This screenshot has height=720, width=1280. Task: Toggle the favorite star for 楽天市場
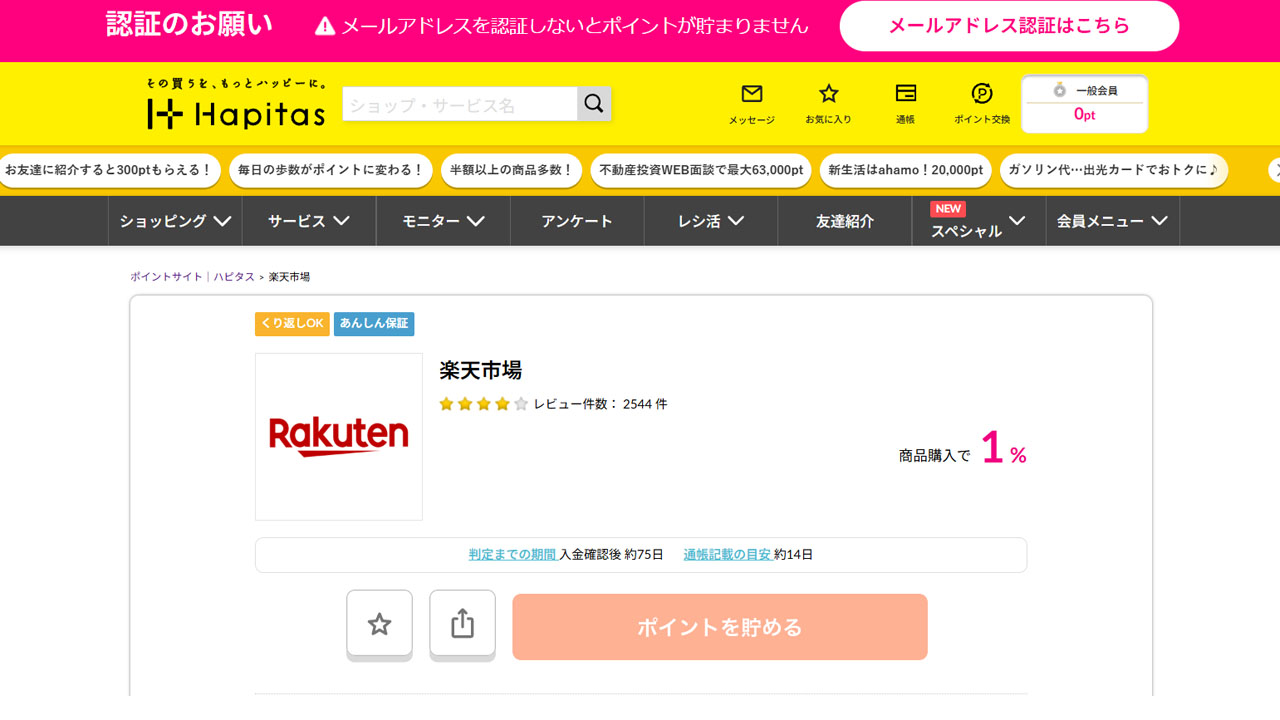[379, 624]
